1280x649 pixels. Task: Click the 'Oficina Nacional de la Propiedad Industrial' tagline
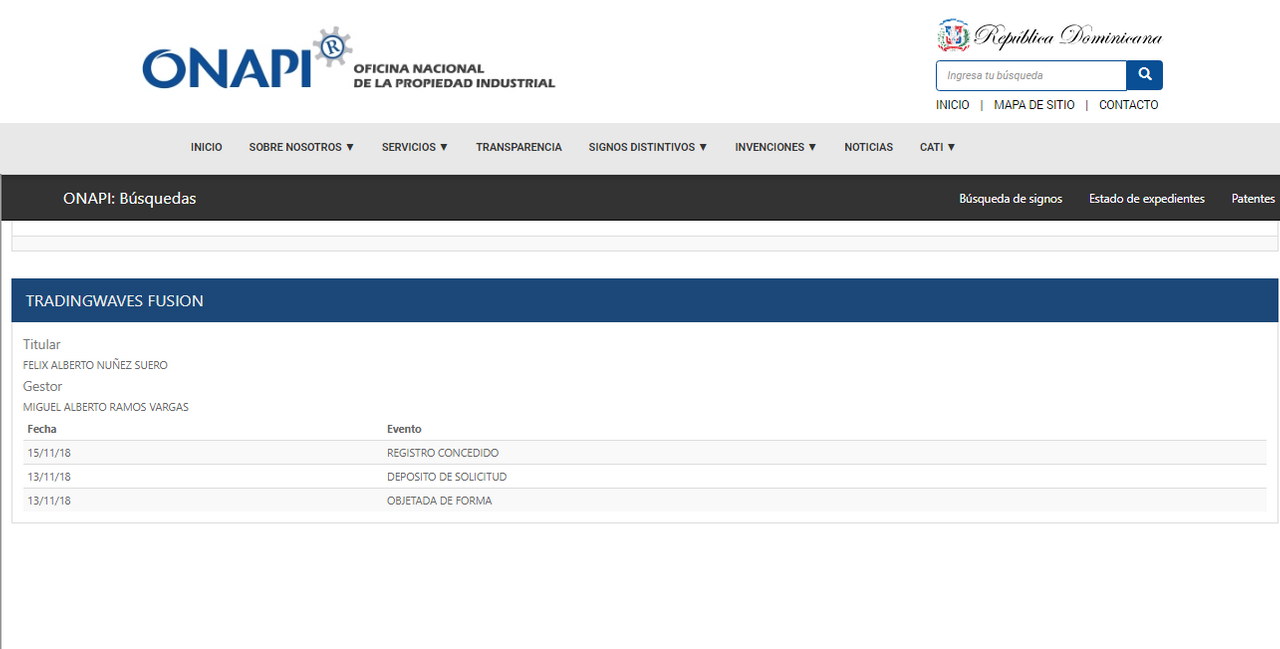[454, 76]
